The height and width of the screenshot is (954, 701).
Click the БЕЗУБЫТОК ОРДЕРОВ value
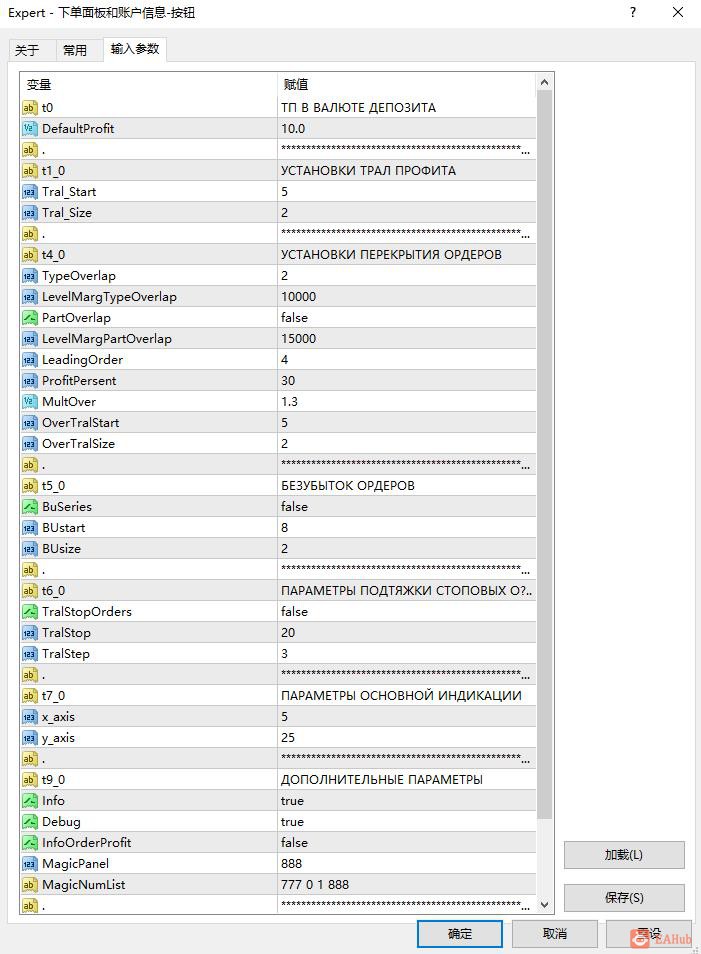coord(347,486)
